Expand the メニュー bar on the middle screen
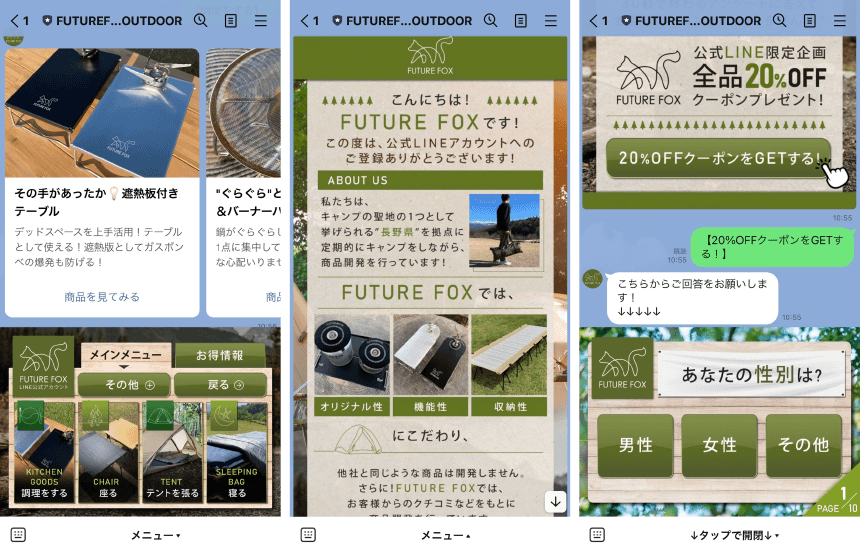 pyautogui.click(x=445, y=535)
